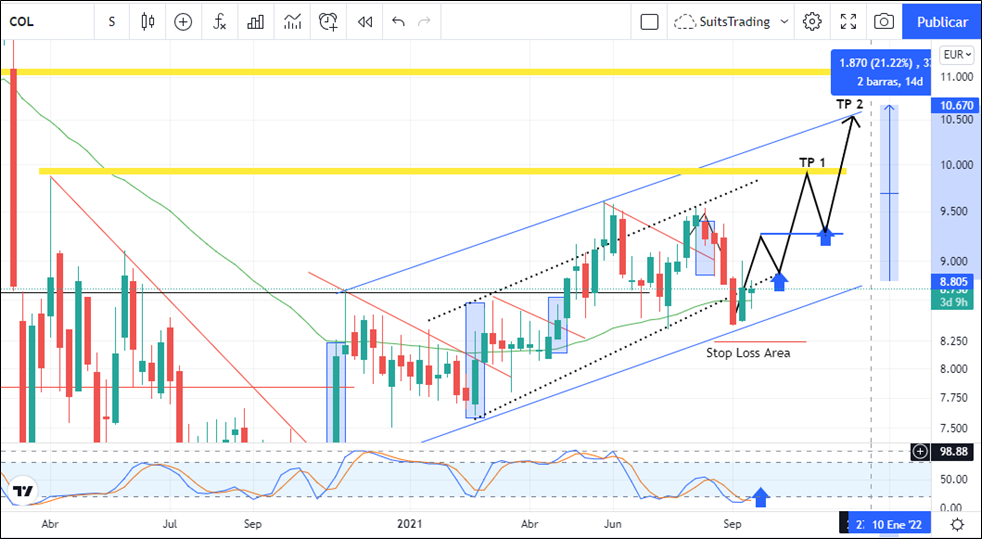This screenshot has height=539, width=982.
Task: Create an alert with the alarm clock icon
Action: [x=329, y=21]
